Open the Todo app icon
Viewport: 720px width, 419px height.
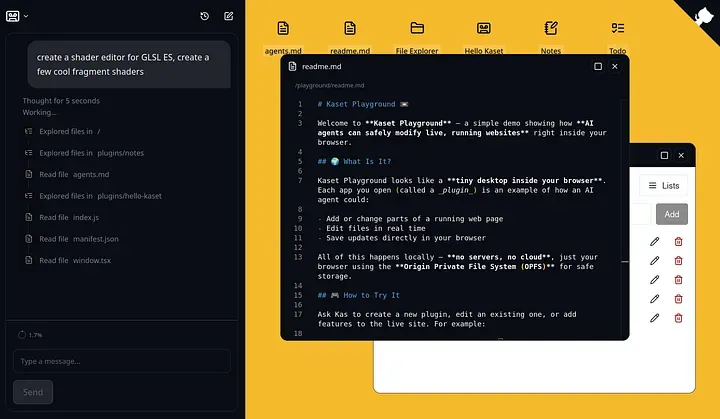[618, 37]
